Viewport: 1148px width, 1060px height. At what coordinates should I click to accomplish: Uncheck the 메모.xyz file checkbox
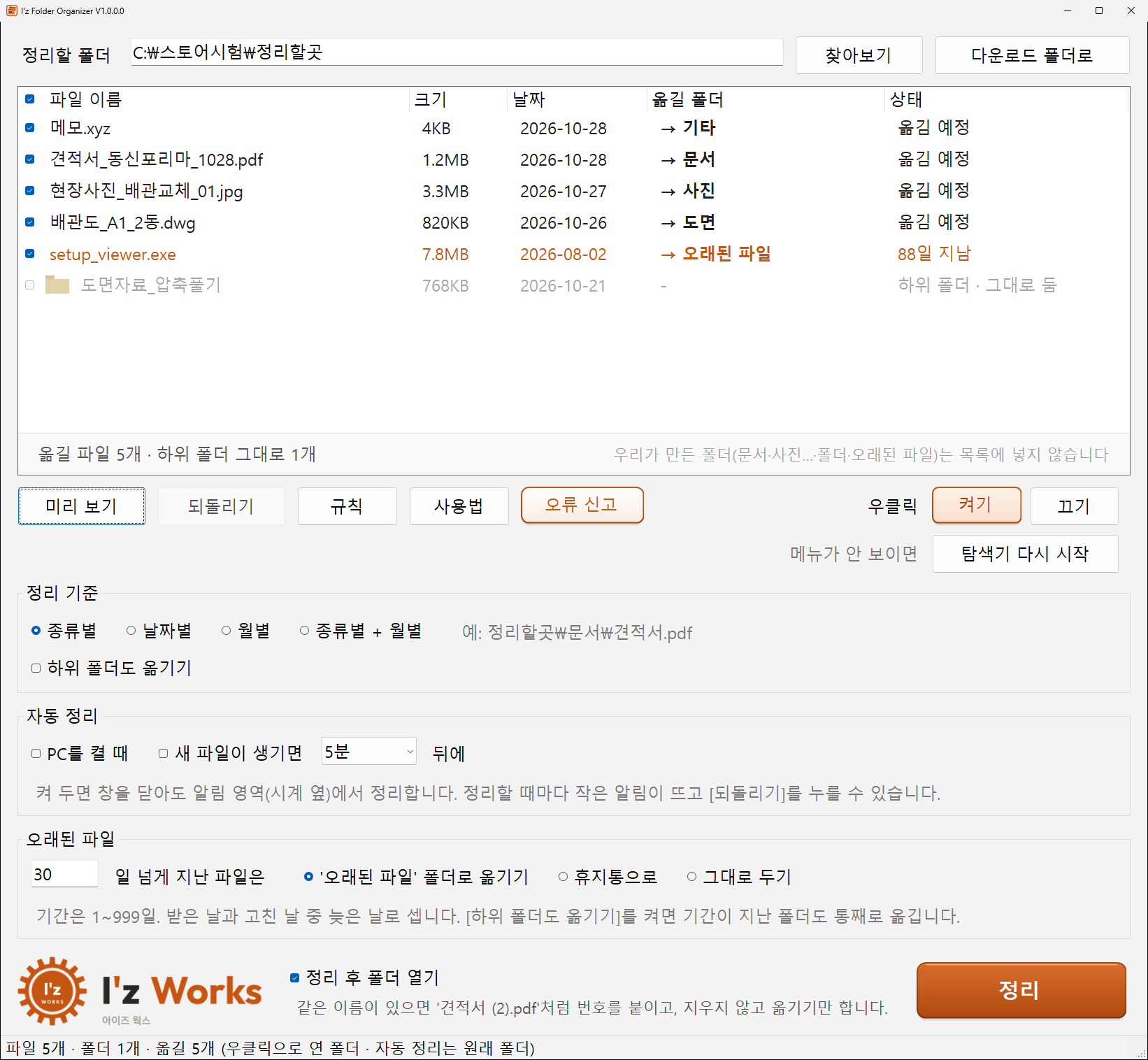(30, 128)
